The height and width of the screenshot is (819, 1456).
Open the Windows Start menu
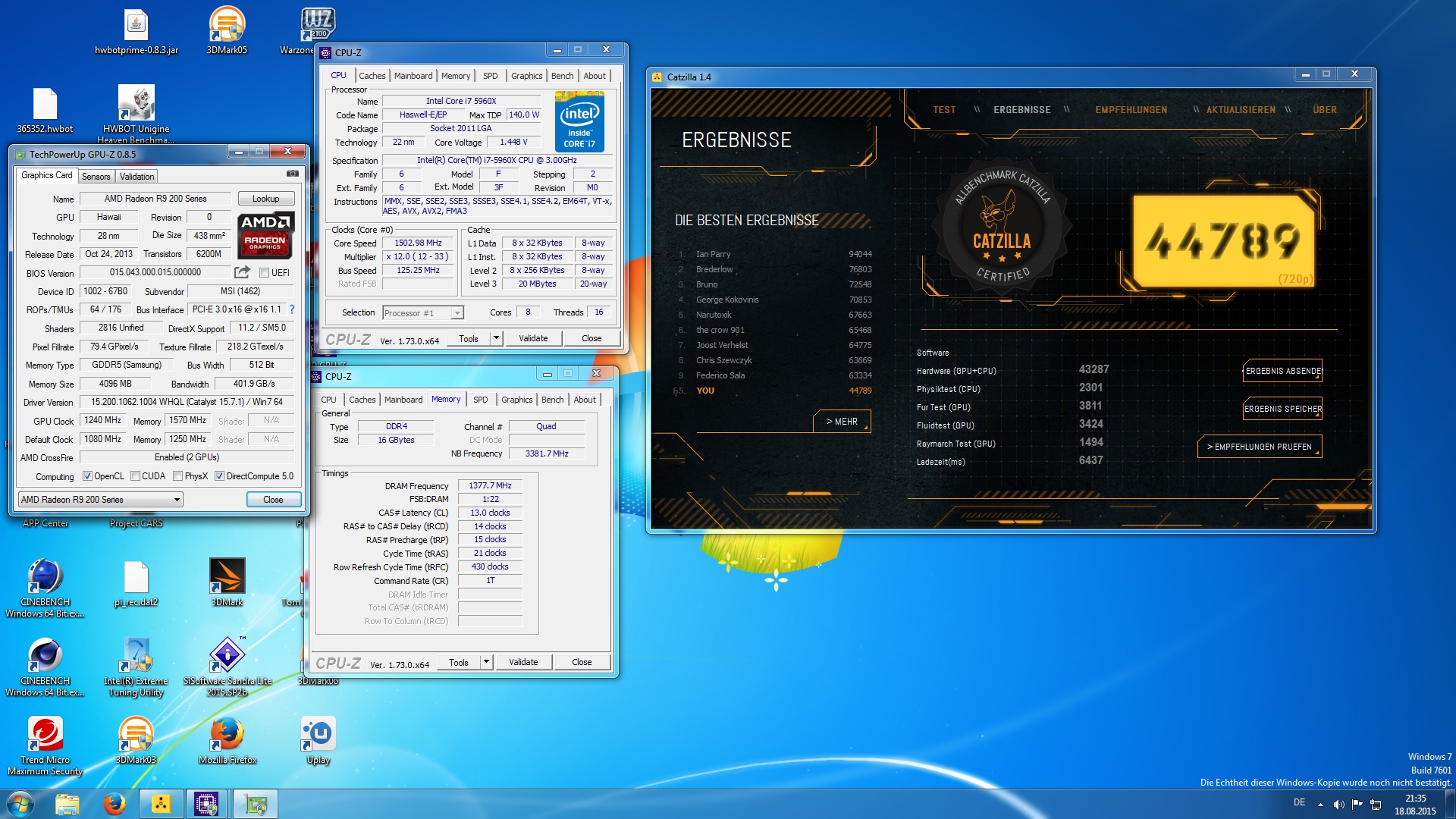20,804
